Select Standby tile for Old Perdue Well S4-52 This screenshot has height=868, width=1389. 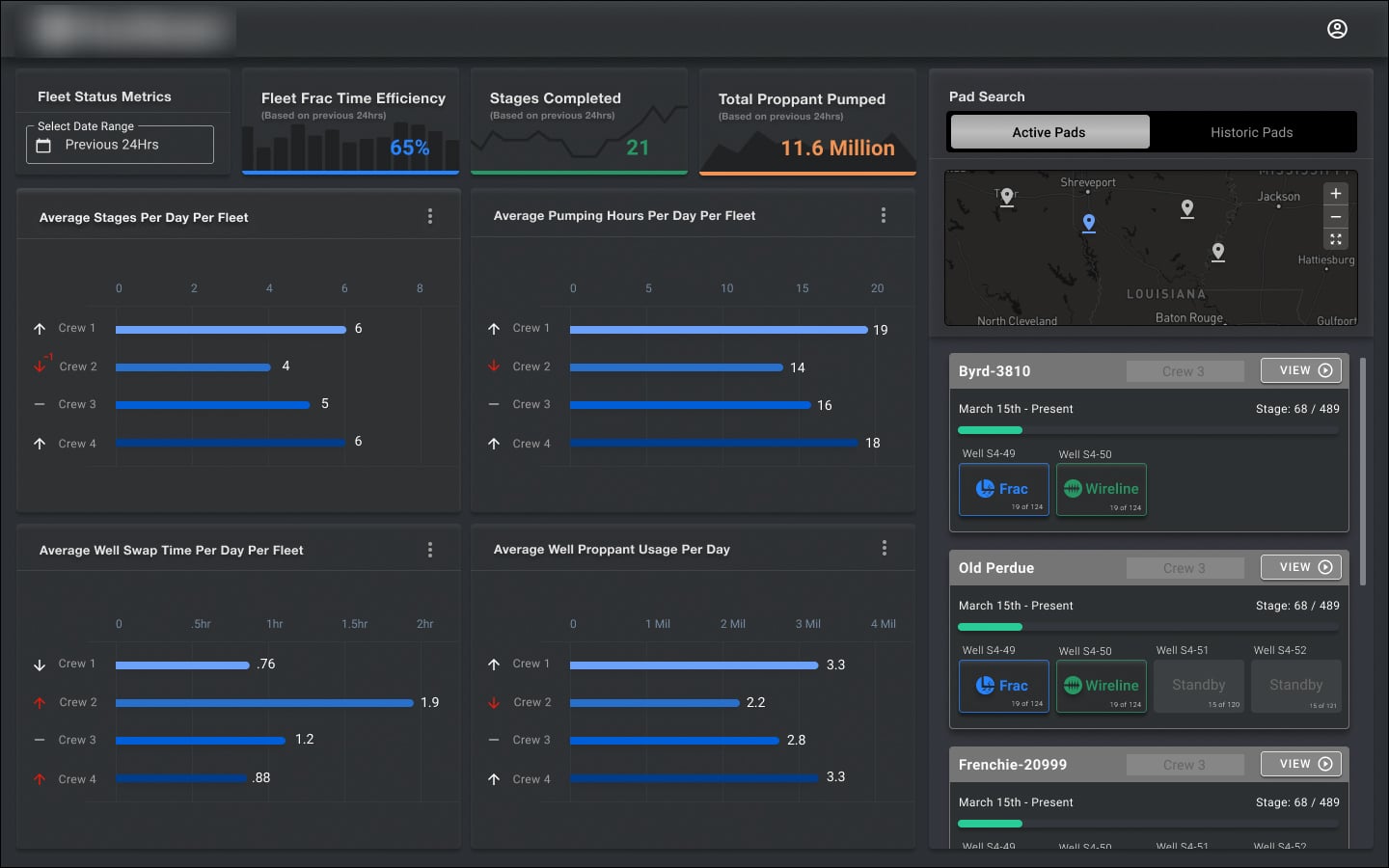[1296, 687]
